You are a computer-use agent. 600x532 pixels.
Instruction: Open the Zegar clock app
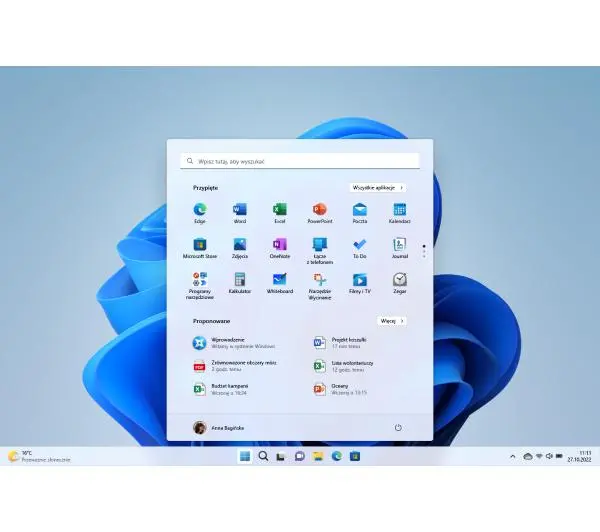(399, 283)
